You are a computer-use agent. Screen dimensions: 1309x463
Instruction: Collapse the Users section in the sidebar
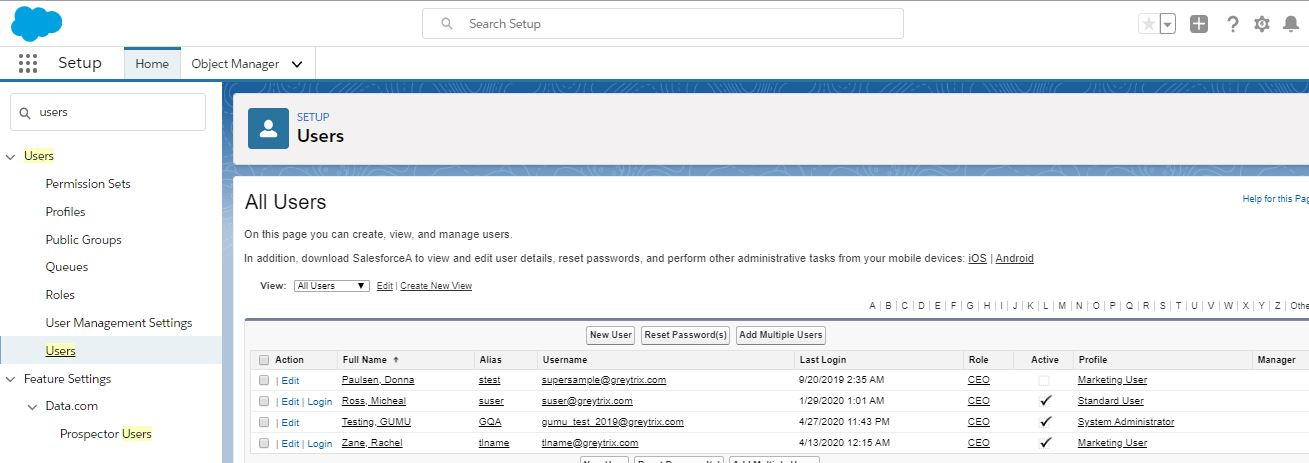(x=12, y=156)
